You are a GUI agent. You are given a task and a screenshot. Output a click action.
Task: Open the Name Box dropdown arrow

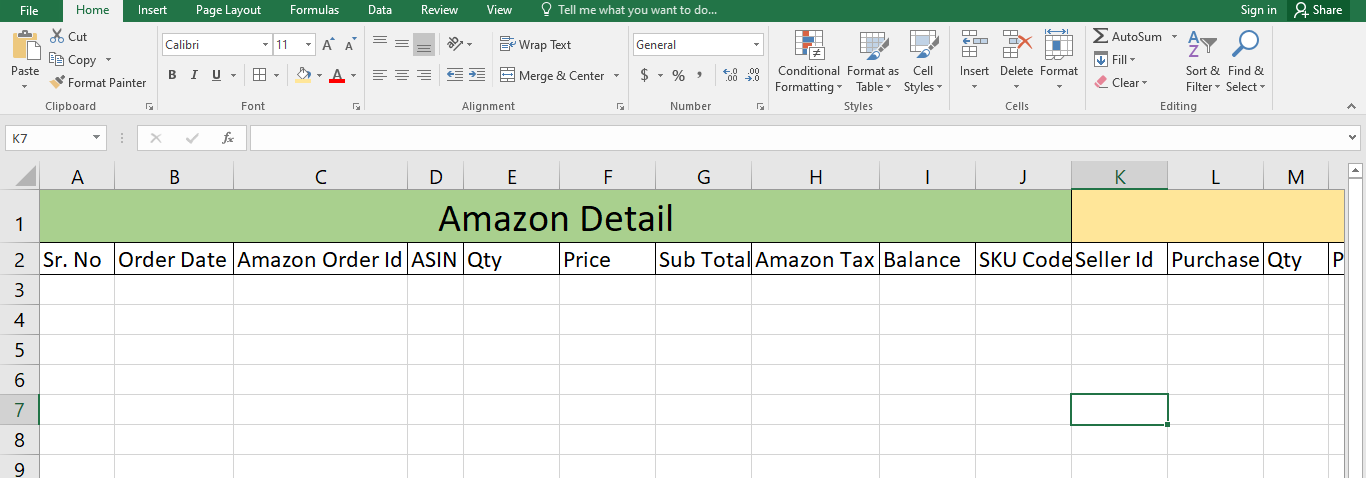pyautogui.click(x=97, y=138)
